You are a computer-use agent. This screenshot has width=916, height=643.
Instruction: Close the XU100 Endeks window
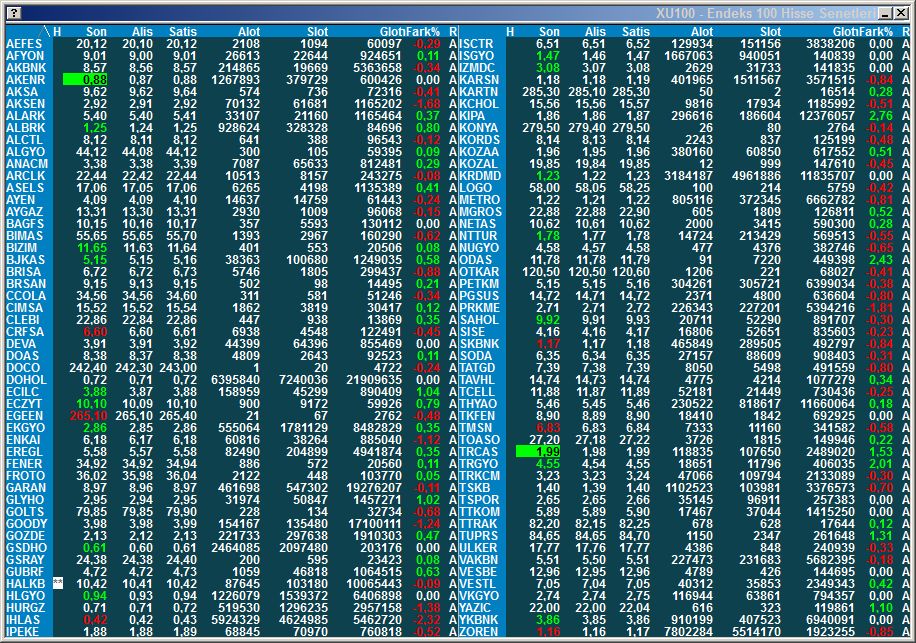[x=900, y=13]
